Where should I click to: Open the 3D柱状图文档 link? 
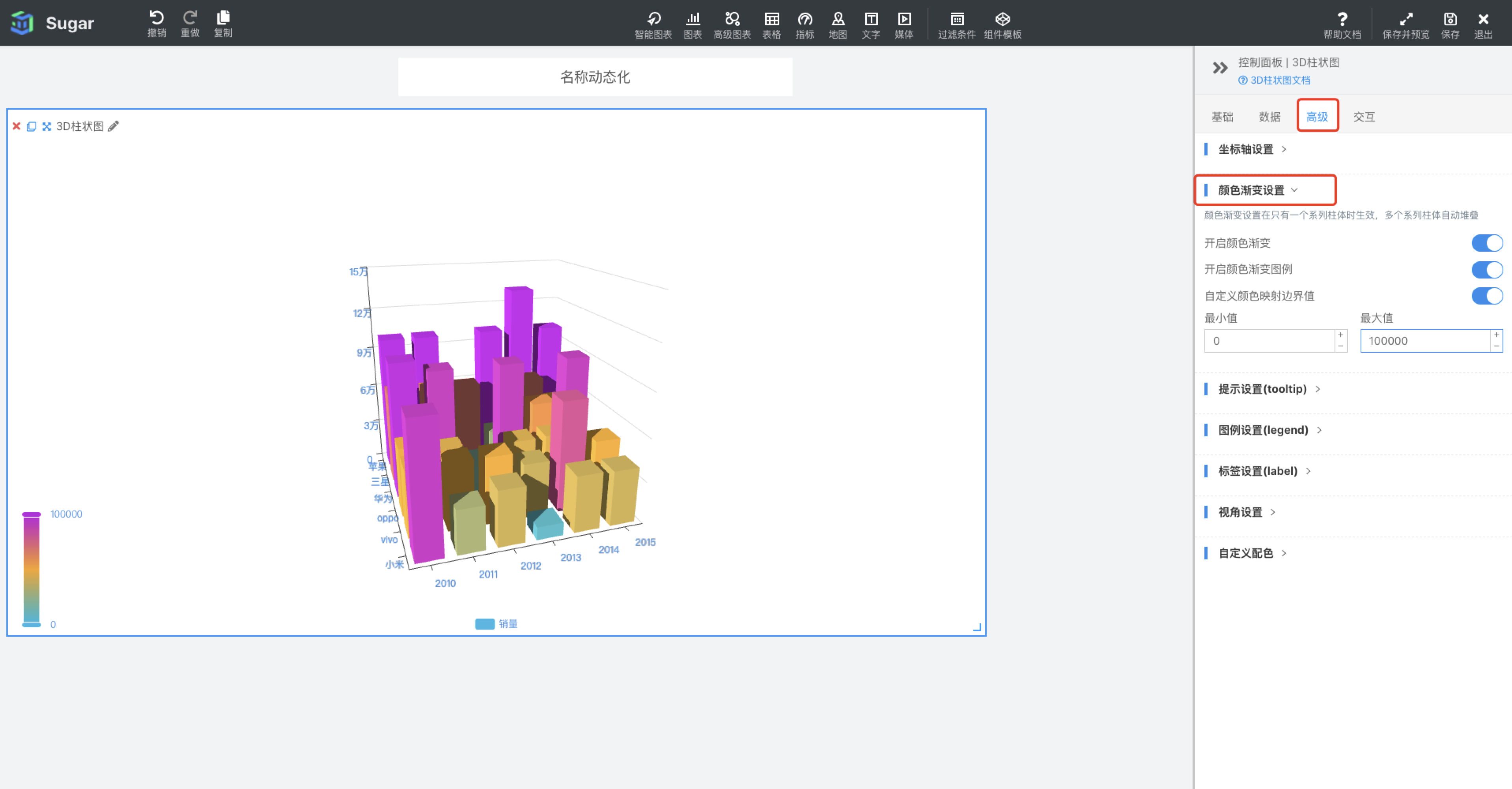pos(1274,80)
